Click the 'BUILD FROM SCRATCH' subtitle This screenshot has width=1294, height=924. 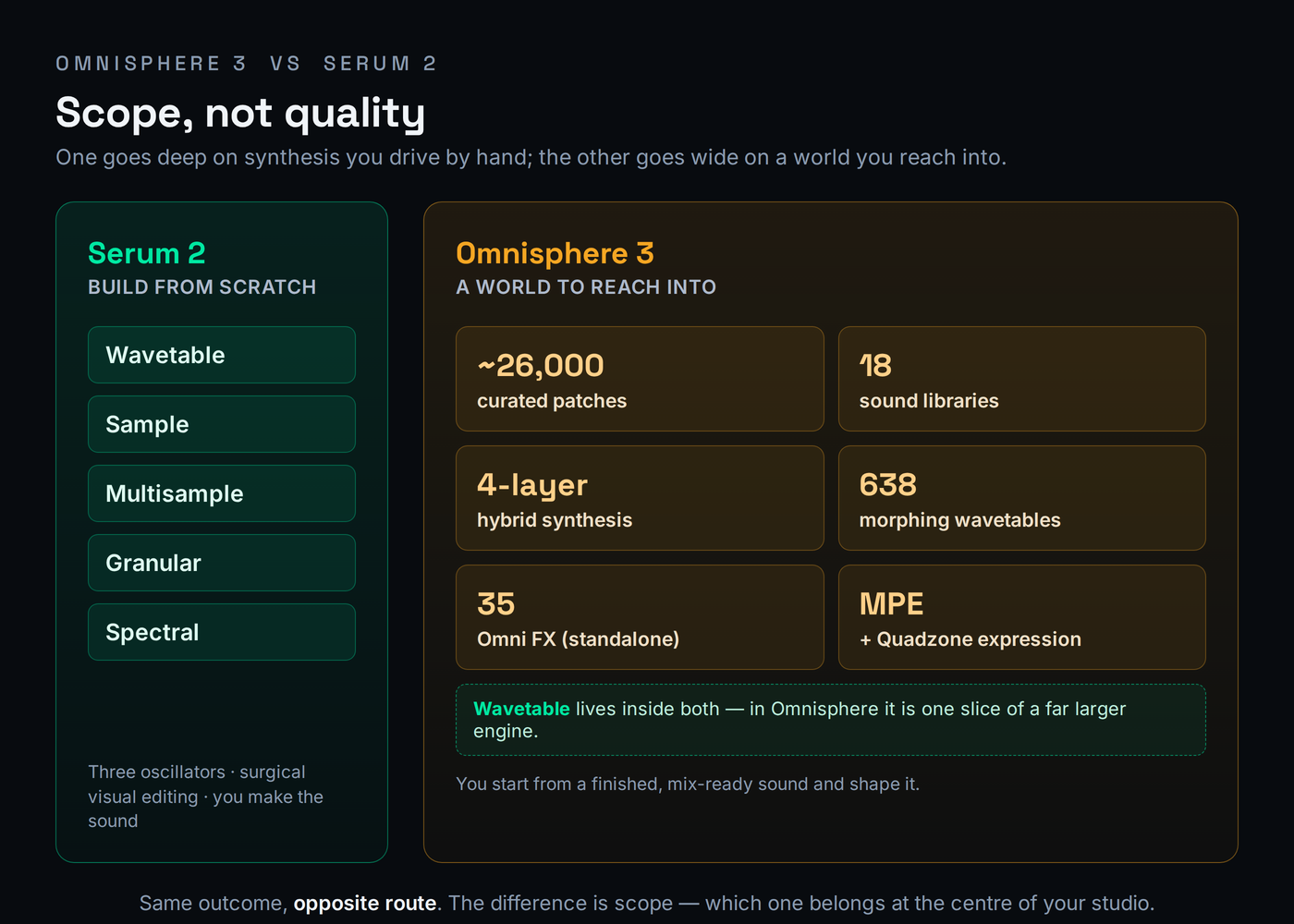202,287
